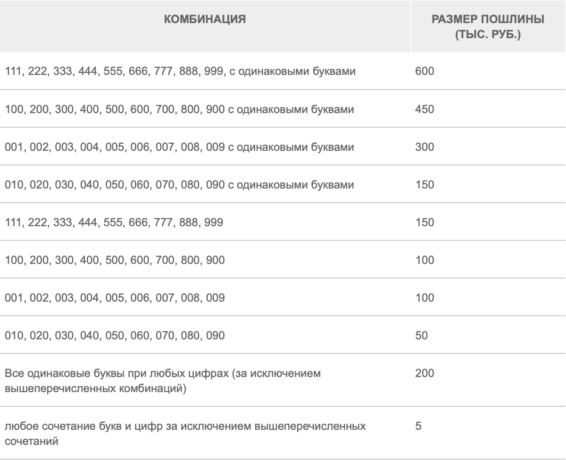Click the 200 fee value
The width and height of the screenshot is (566, 460).
click(424, 373)
